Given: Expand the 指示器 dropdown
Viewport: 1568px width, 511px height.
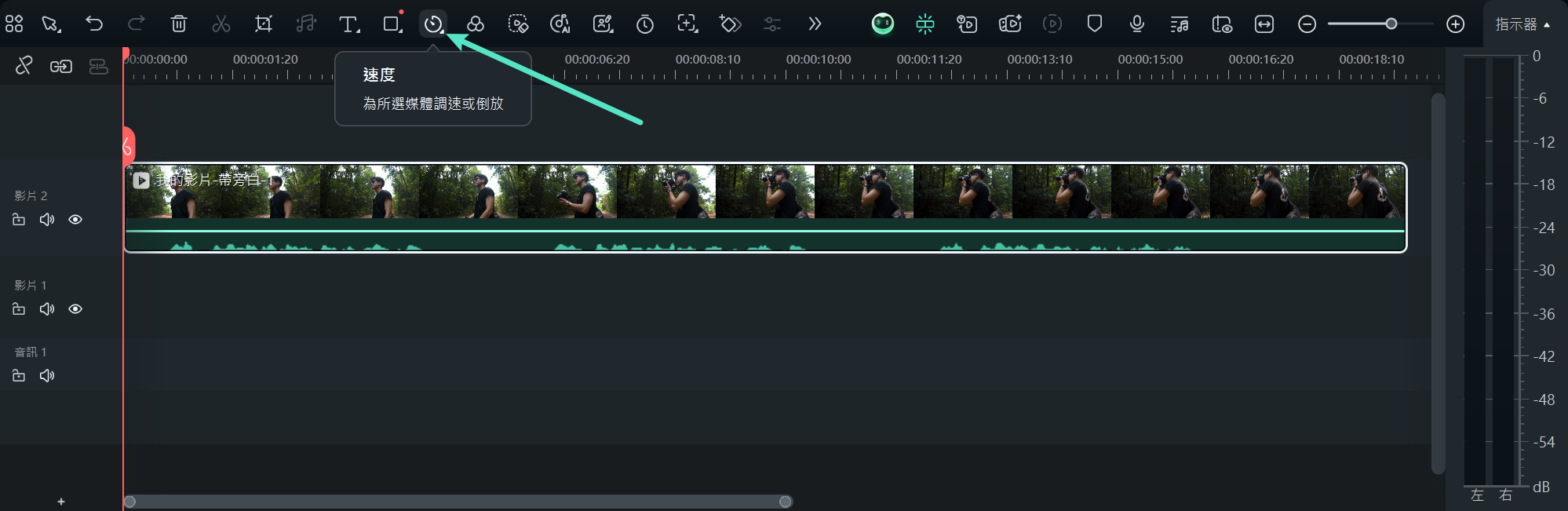Looking at the screenshot, I should 1522,24.
